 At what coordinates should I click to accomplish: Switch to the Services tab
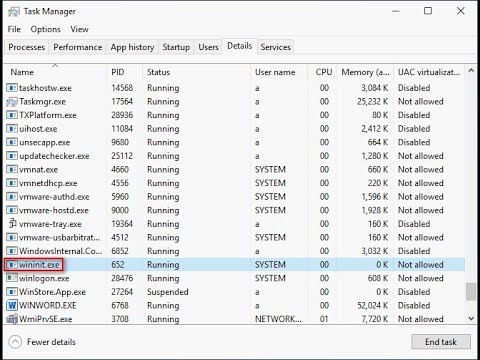pyautogui.click(x=276, y=47)
